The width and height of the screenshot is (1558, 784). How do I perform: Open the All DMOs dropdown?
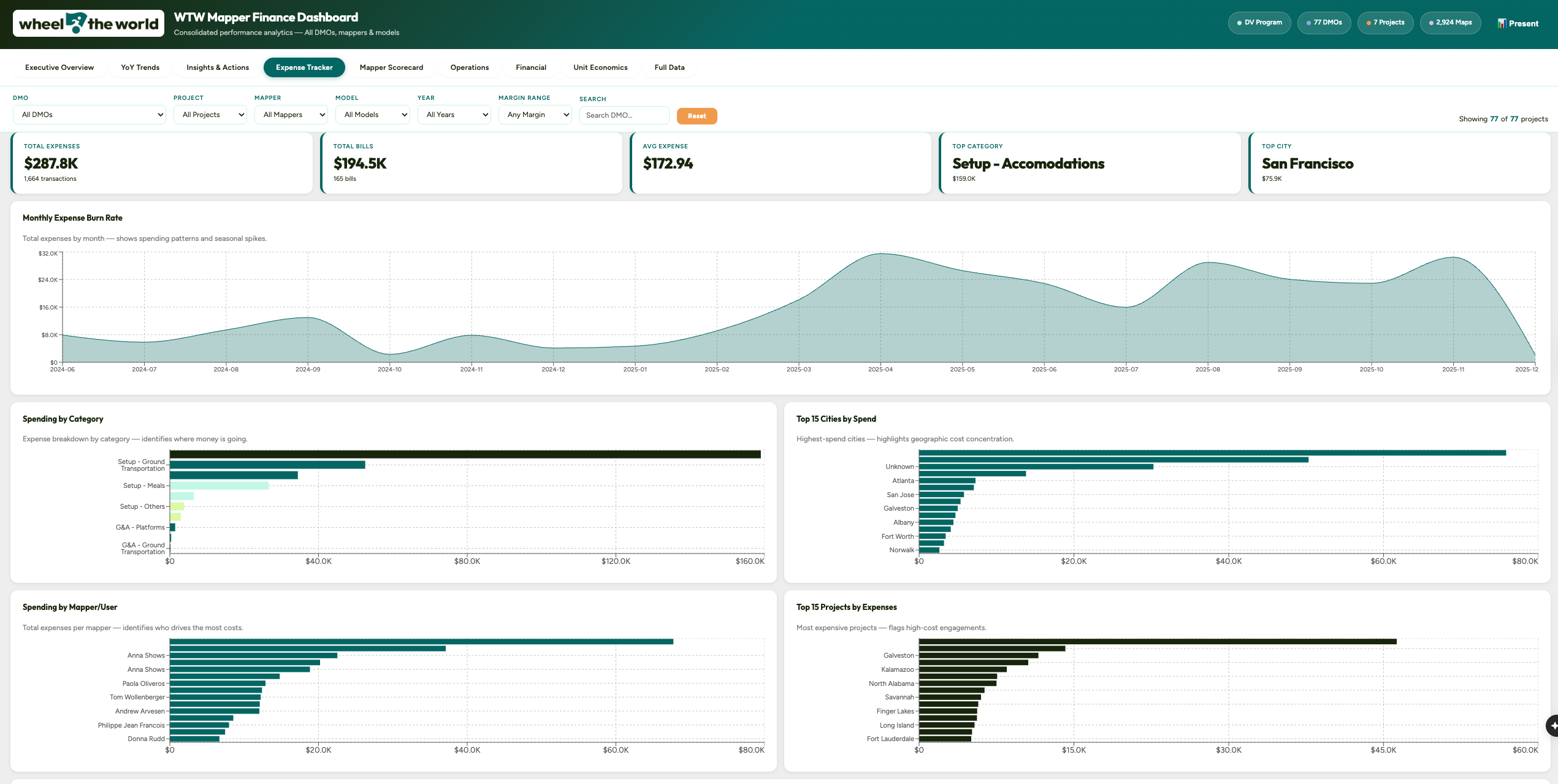pos(89,115)
